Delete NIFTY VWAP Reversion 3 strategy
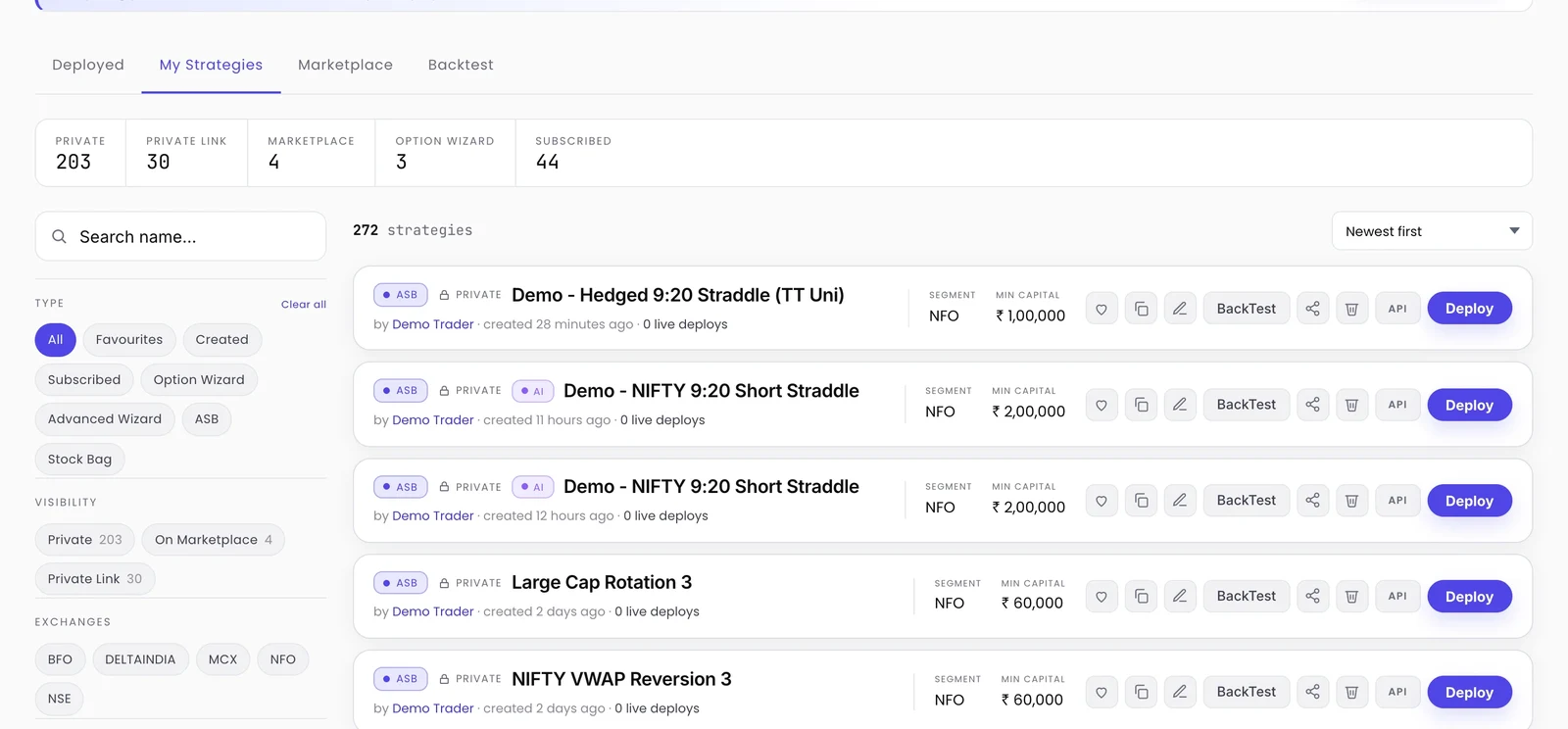Screen dimensions: 1568x729 click(1351, 692)
